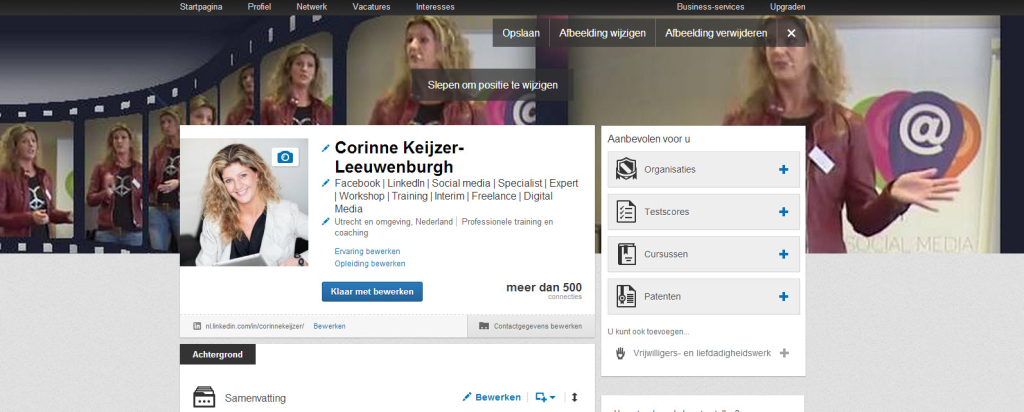Screen dimensions: 1024x412
Task: Click the camera icon on profile photo
Action: [x=285, y=157]
